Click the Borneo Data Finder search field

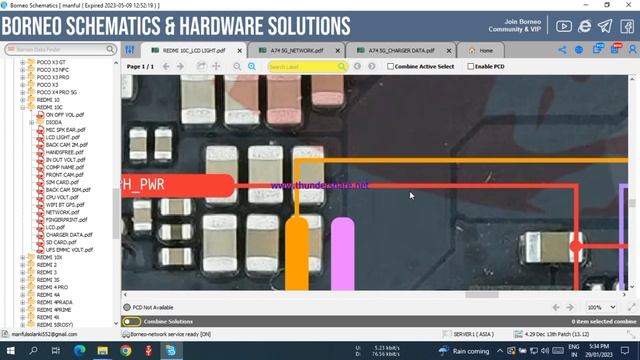(60, 49)
